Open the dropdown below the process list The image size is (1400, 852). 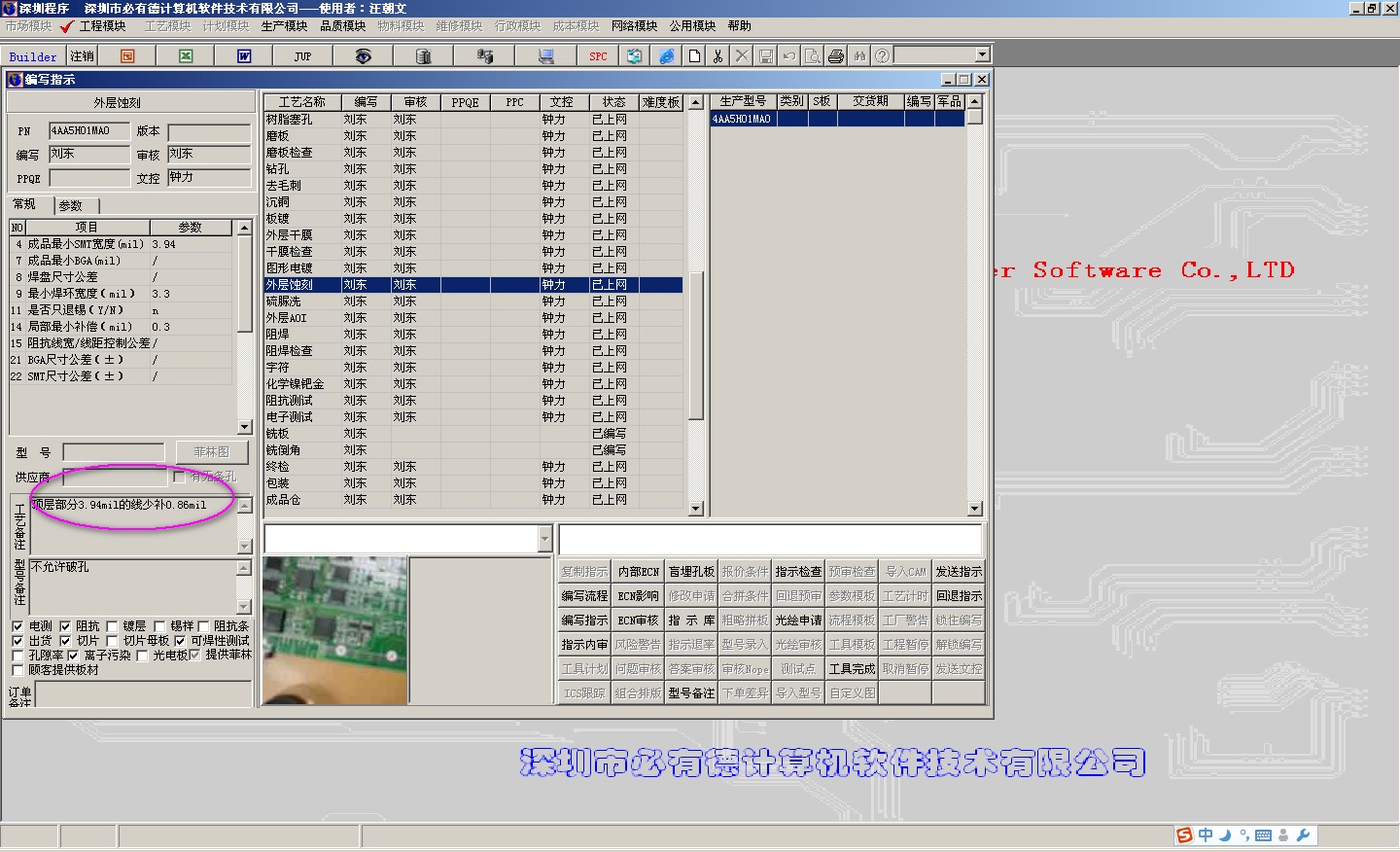(x=544, y=539)
